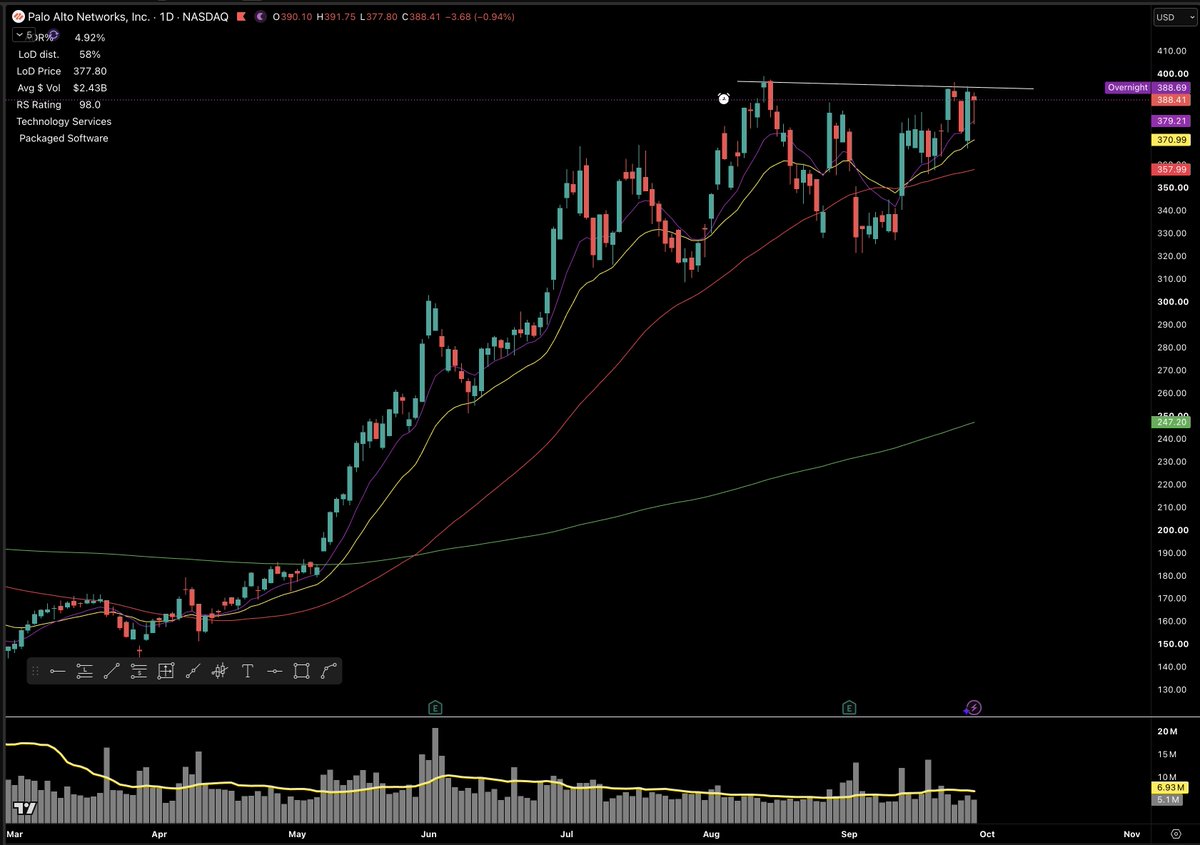Select the candlestick with diagonal line tool
The image size is (1200, 845).
point(220,671)
